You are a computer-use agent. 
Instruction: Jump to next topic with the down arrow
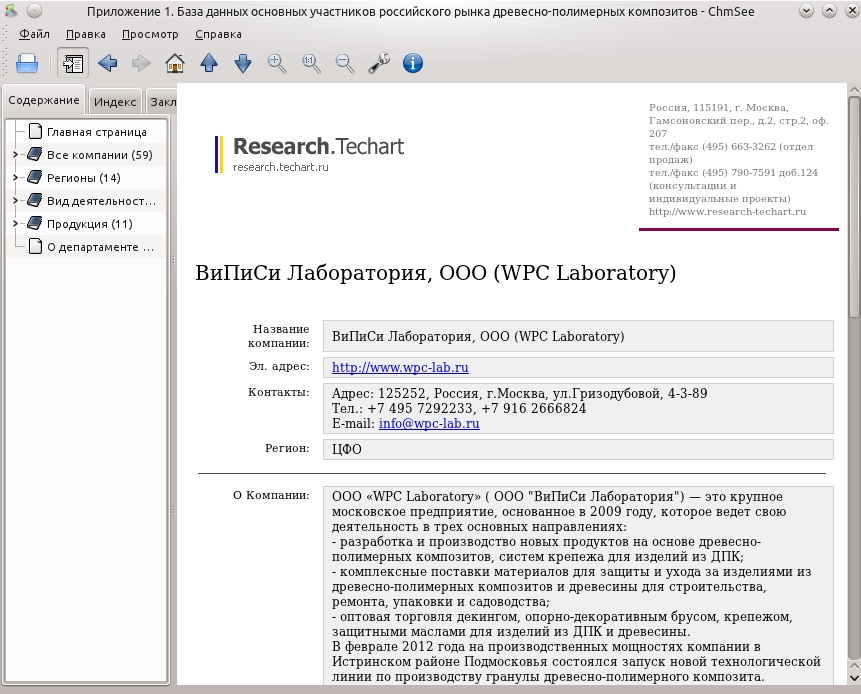pyautogui.click(x=243, y=63)
